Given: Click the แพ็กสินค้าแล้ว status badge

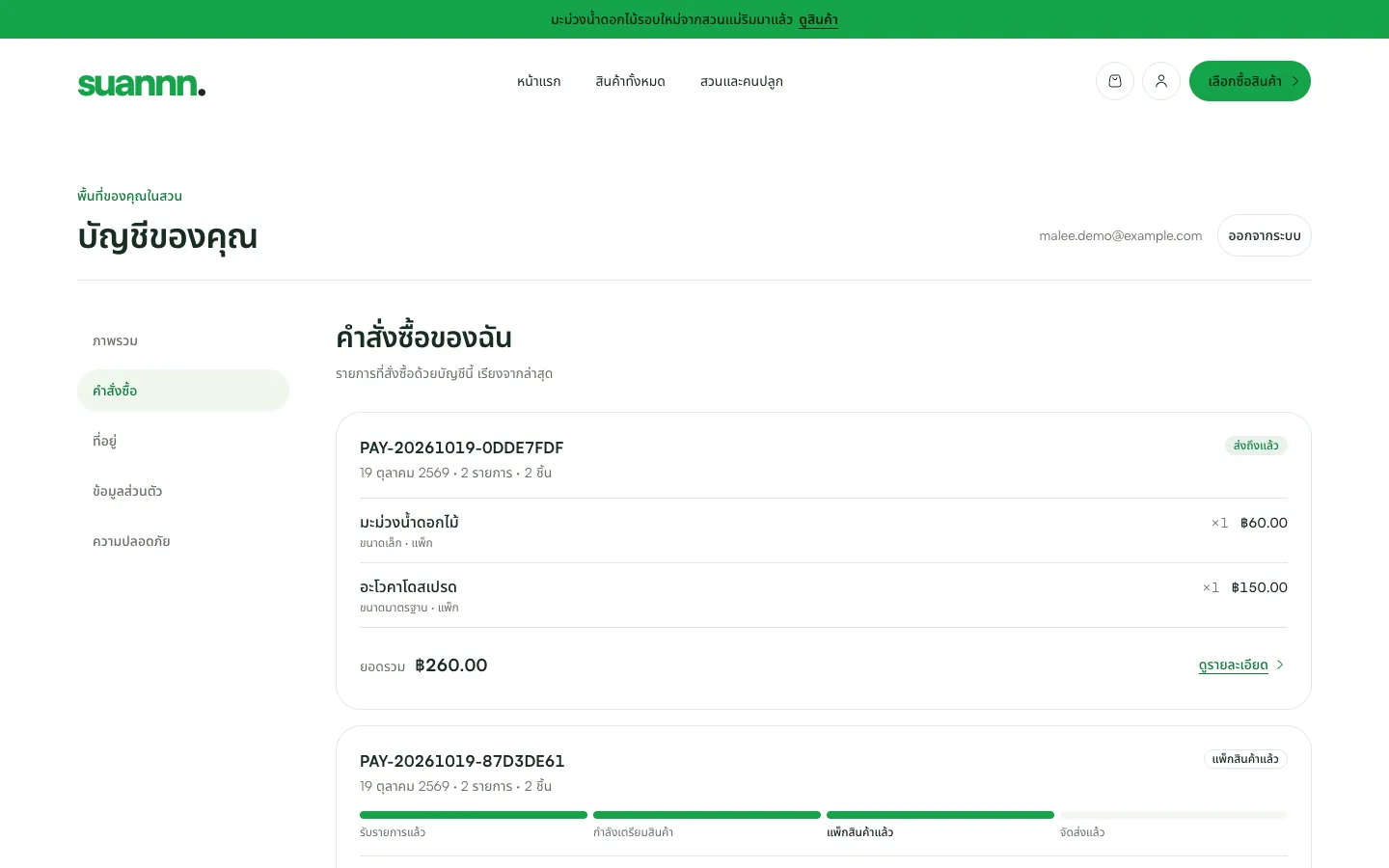Looking at the screenshot, I should point(1245,759).
